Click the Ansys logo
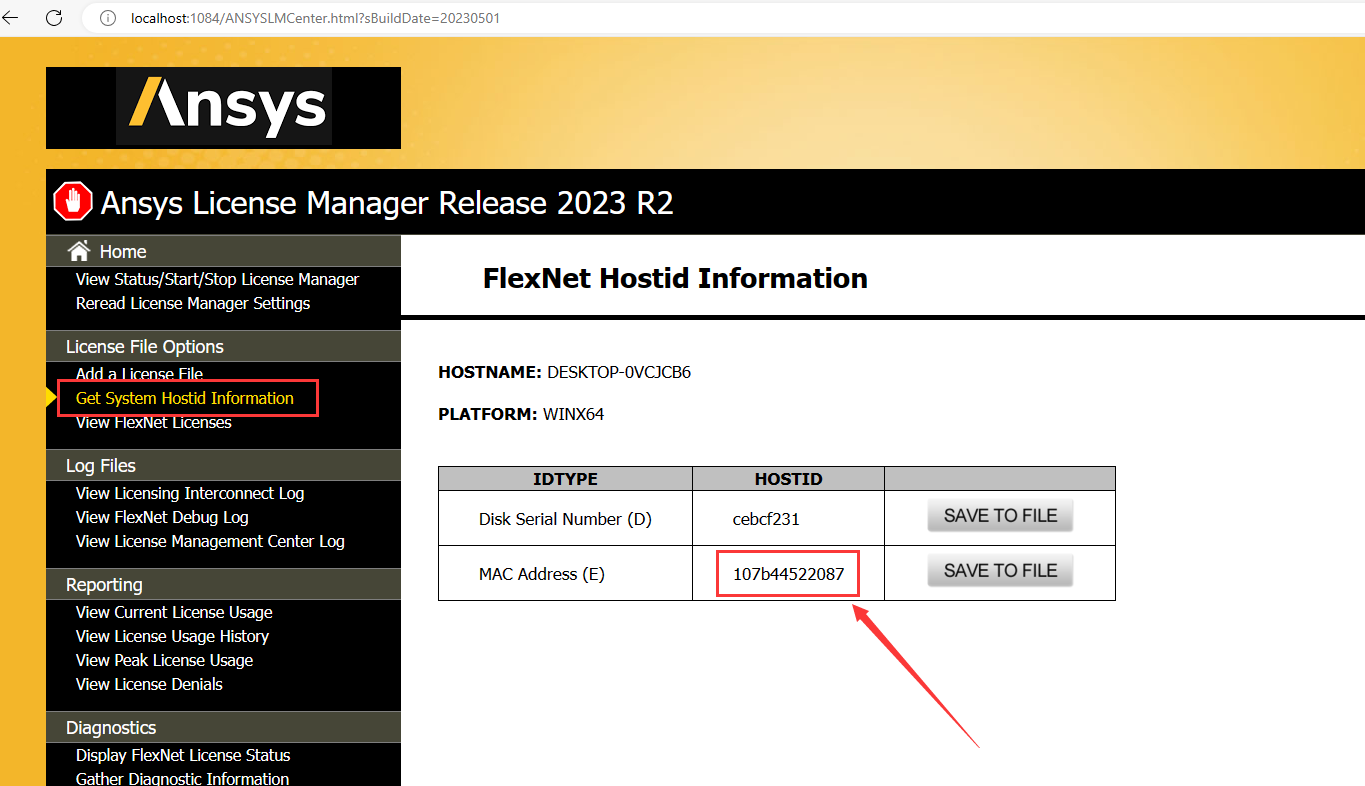Viewport: 1365px width, 786px height. (x=223, y=107)
